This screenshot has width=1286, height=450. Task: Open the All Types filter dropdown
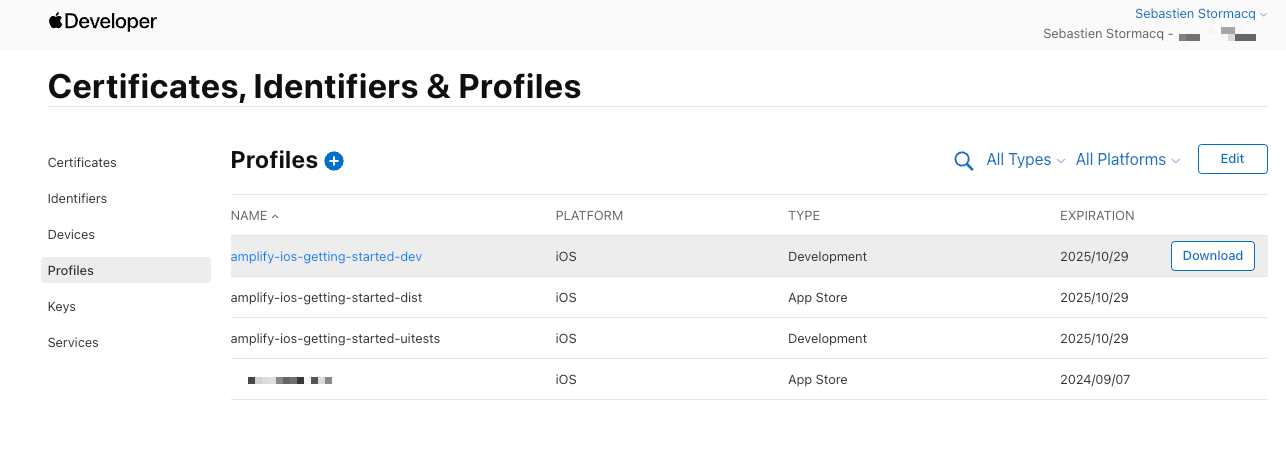[1024, 160]
